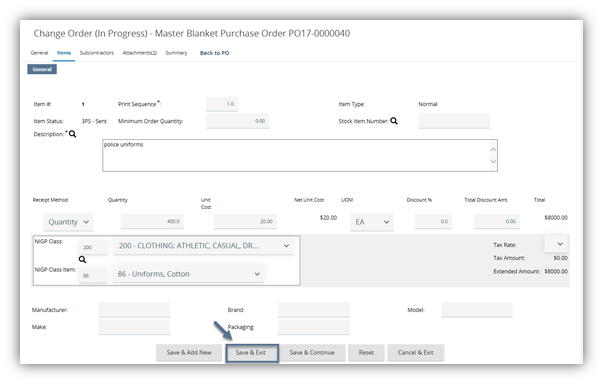603x384 pixels.
Task: Click in the police uniforms description box
Action: [x=300, y=155]
